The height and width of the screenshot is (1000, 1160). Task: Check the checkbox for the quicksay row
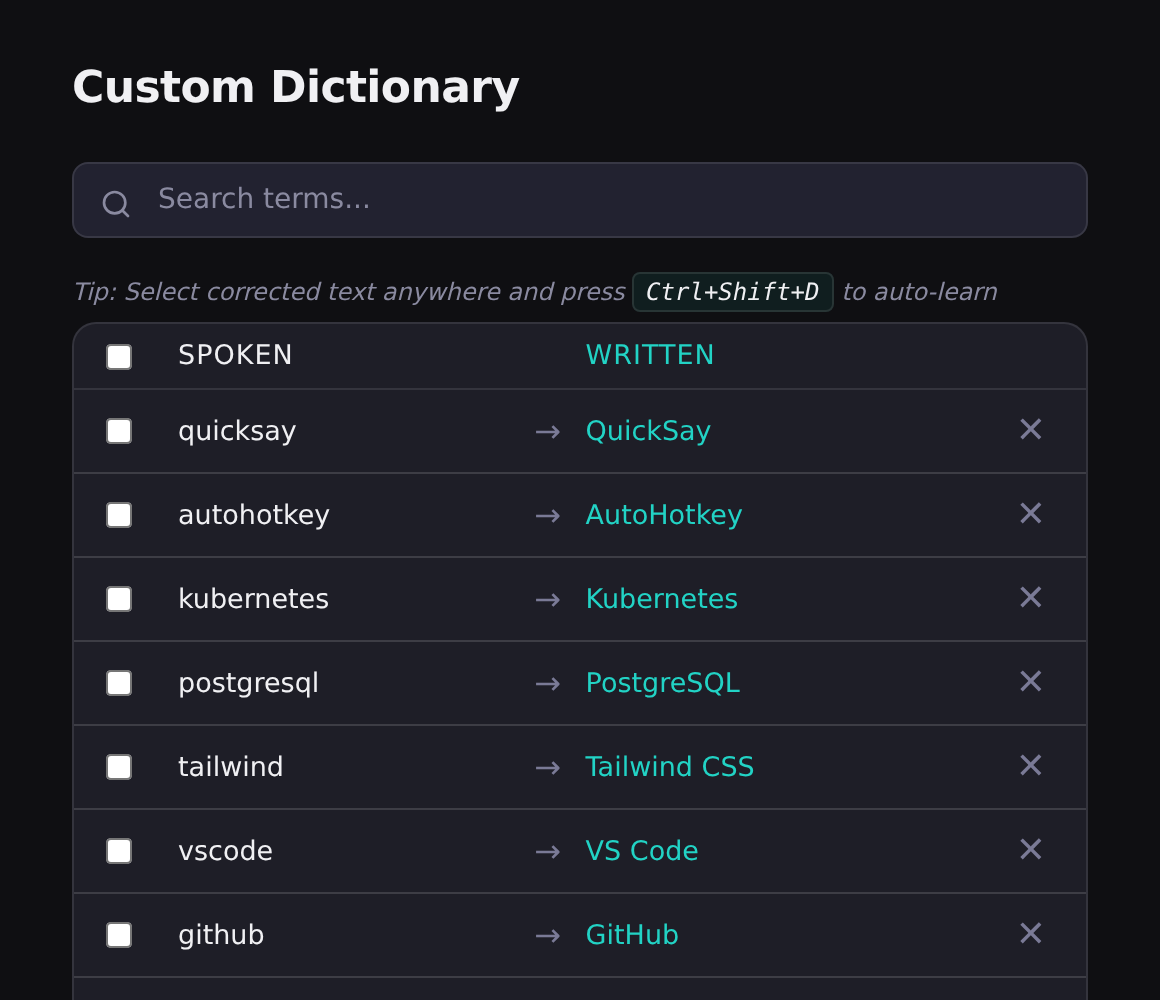pos(119,431)
